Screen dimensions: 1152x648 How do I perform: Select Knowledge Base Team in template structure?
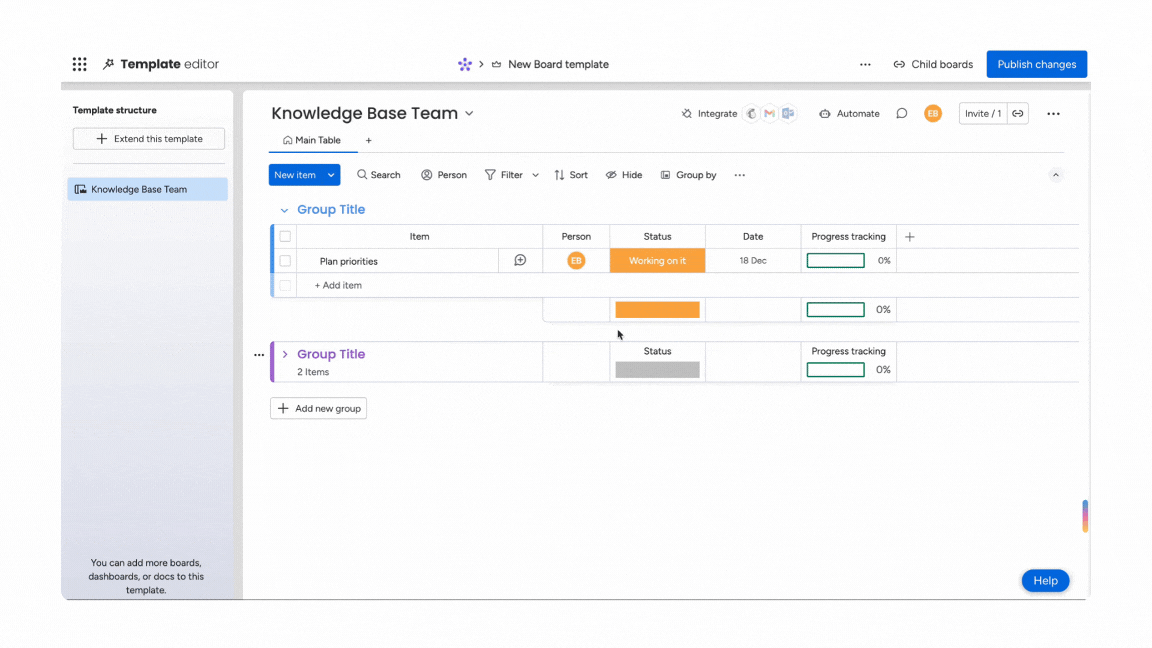pos(147,189)
